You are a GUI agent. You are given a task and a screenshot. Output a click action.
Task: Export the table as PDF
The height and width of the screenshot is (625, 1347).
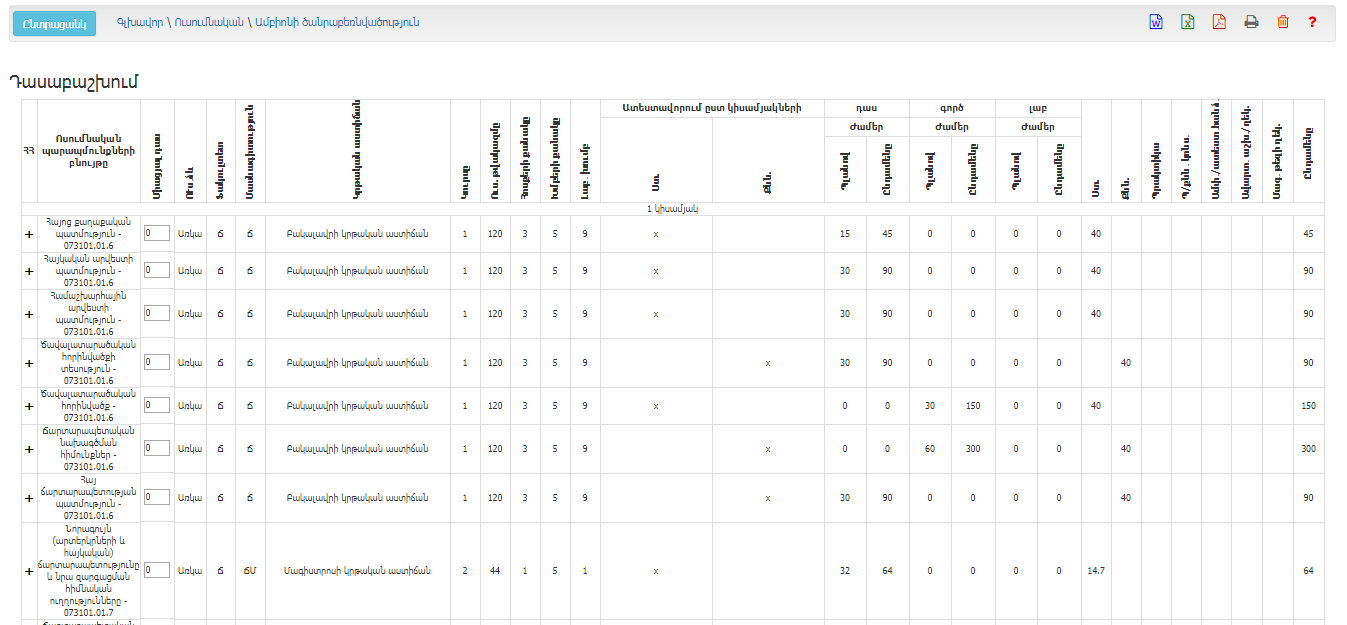click(1219, 22)
